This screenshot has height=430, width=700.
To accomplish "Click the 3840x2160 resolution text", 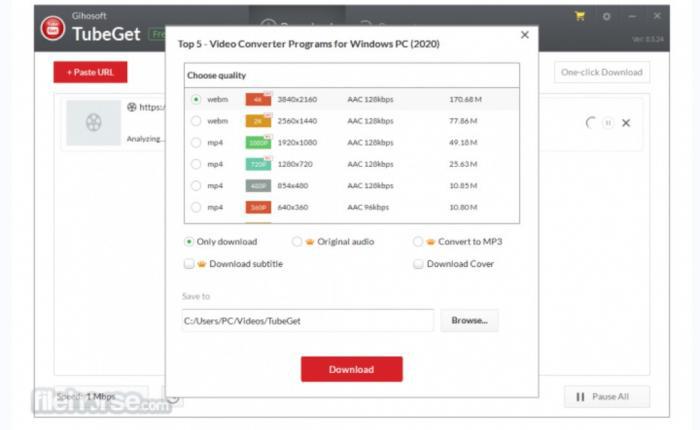I will tap(297, 99).
